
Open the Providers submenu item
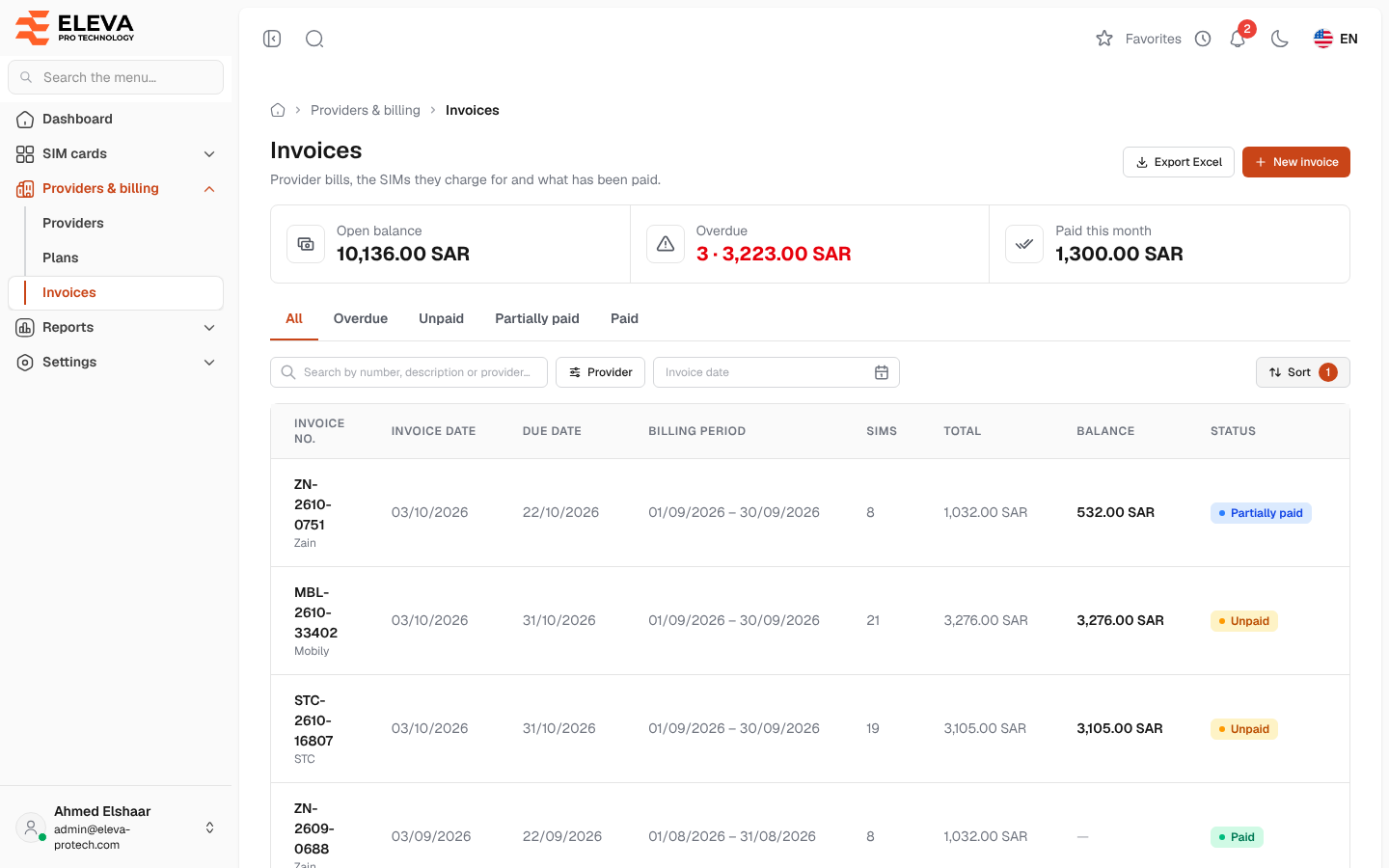116,223
